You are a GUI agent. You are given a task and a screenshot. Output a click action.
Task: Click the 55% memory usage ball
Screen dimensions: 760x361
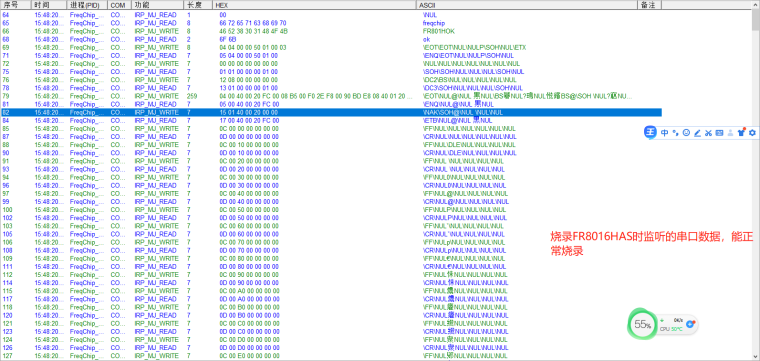(642, 325)
